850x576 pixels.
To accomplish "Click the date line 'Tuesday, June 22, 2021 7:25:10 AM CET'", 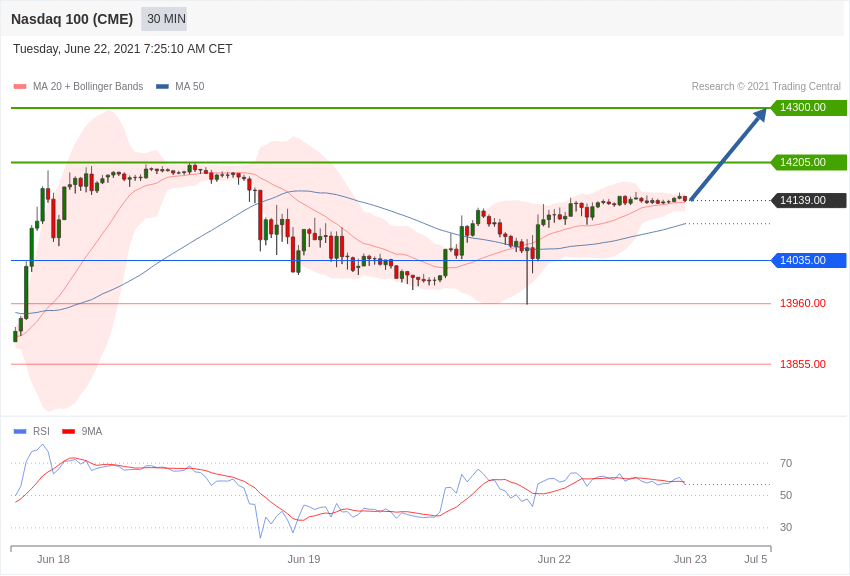I will pos(123,49).
